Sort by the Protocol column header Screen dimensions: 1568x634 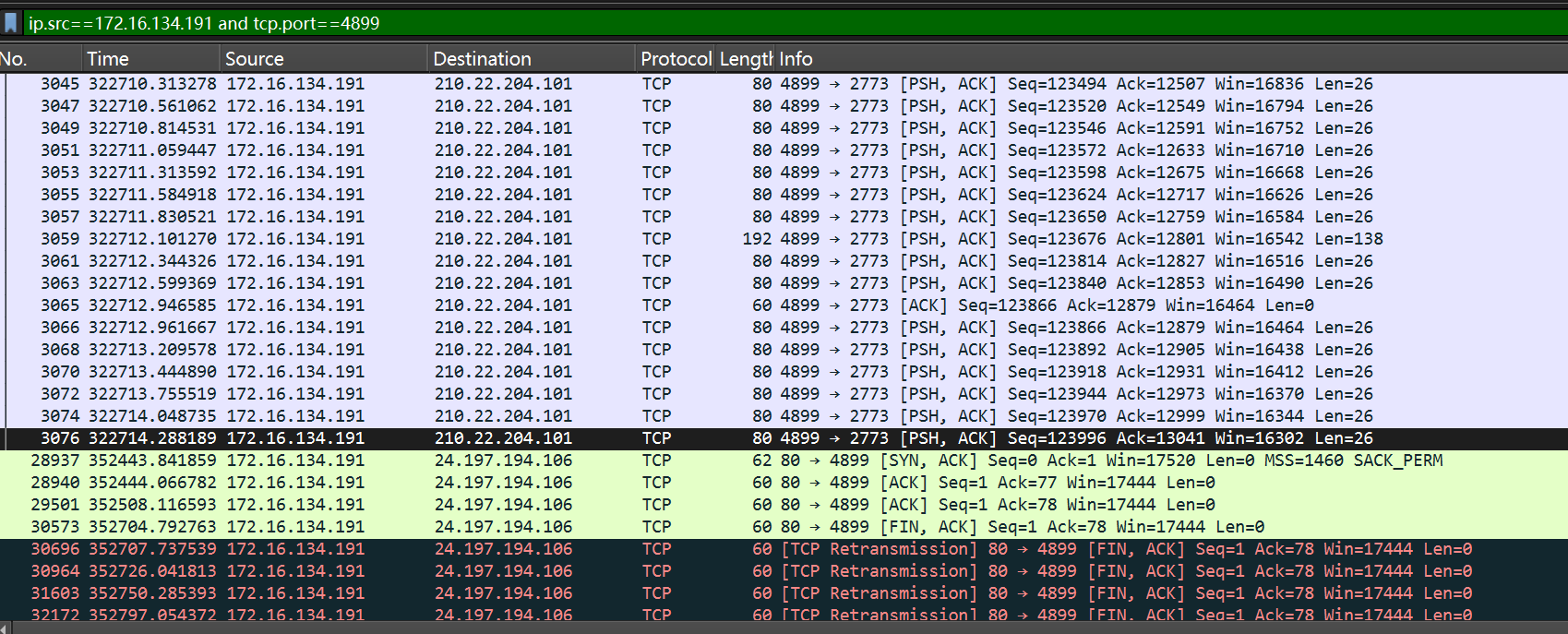676,59
